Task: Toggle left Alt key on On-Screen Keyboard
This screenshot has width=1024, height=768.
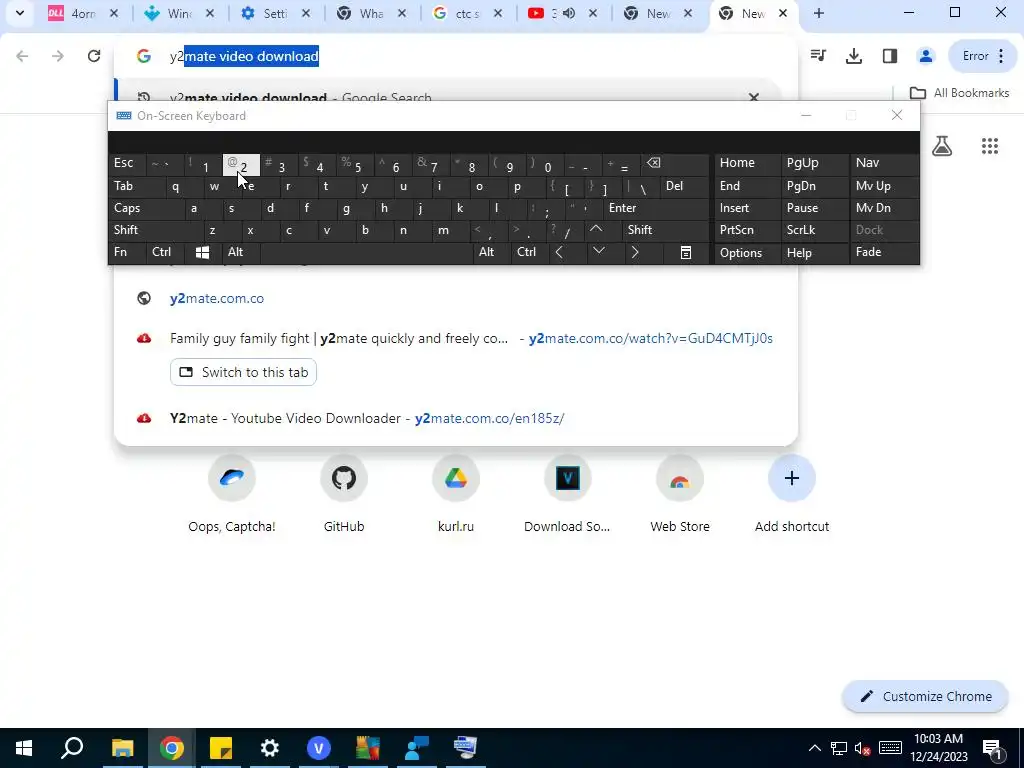Action: (241, 252)
